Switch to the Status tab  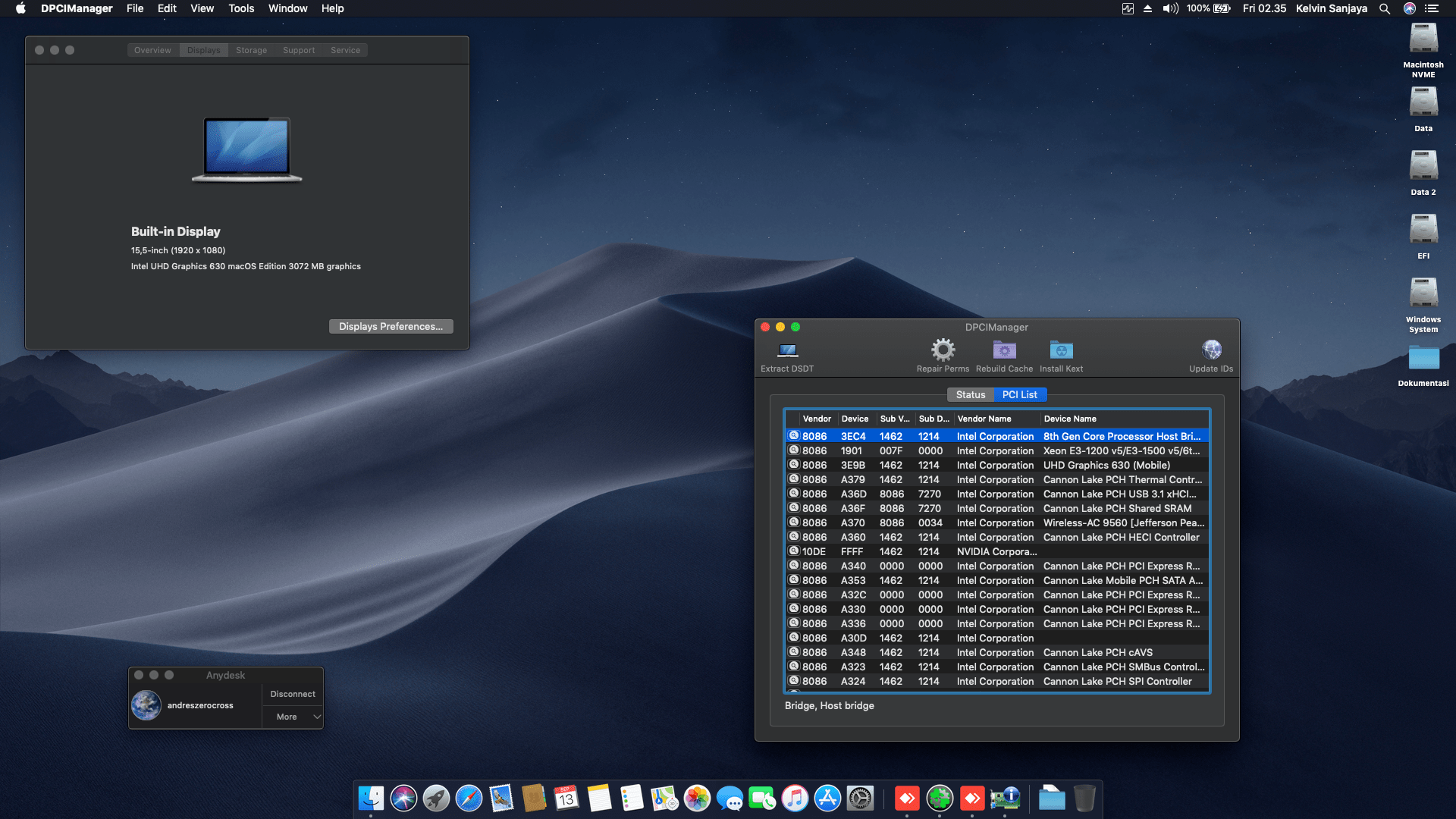970,394
